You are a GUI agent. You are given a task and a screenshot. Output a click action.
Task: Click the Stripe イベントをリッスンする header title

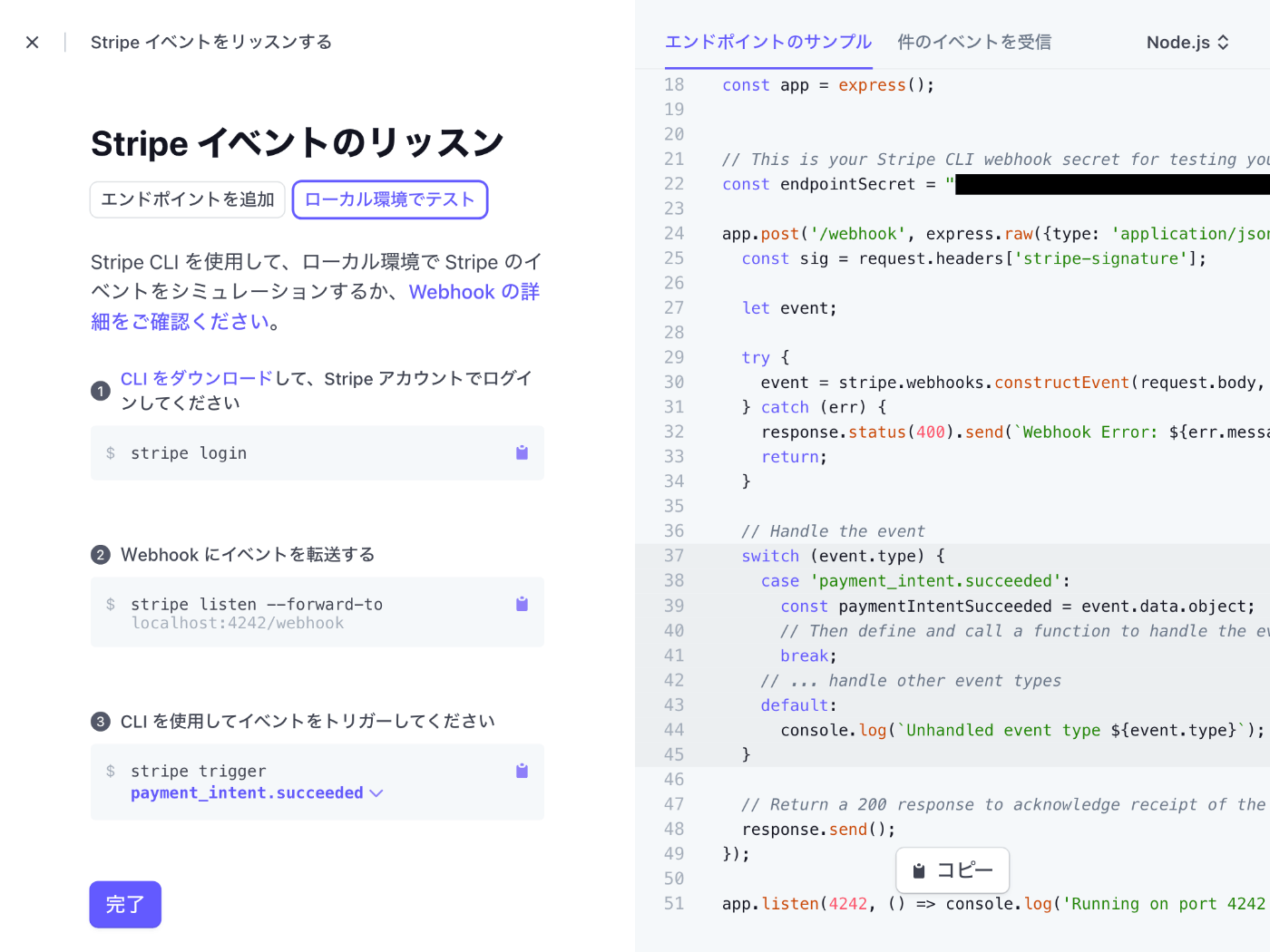click(x=211, y=43)
